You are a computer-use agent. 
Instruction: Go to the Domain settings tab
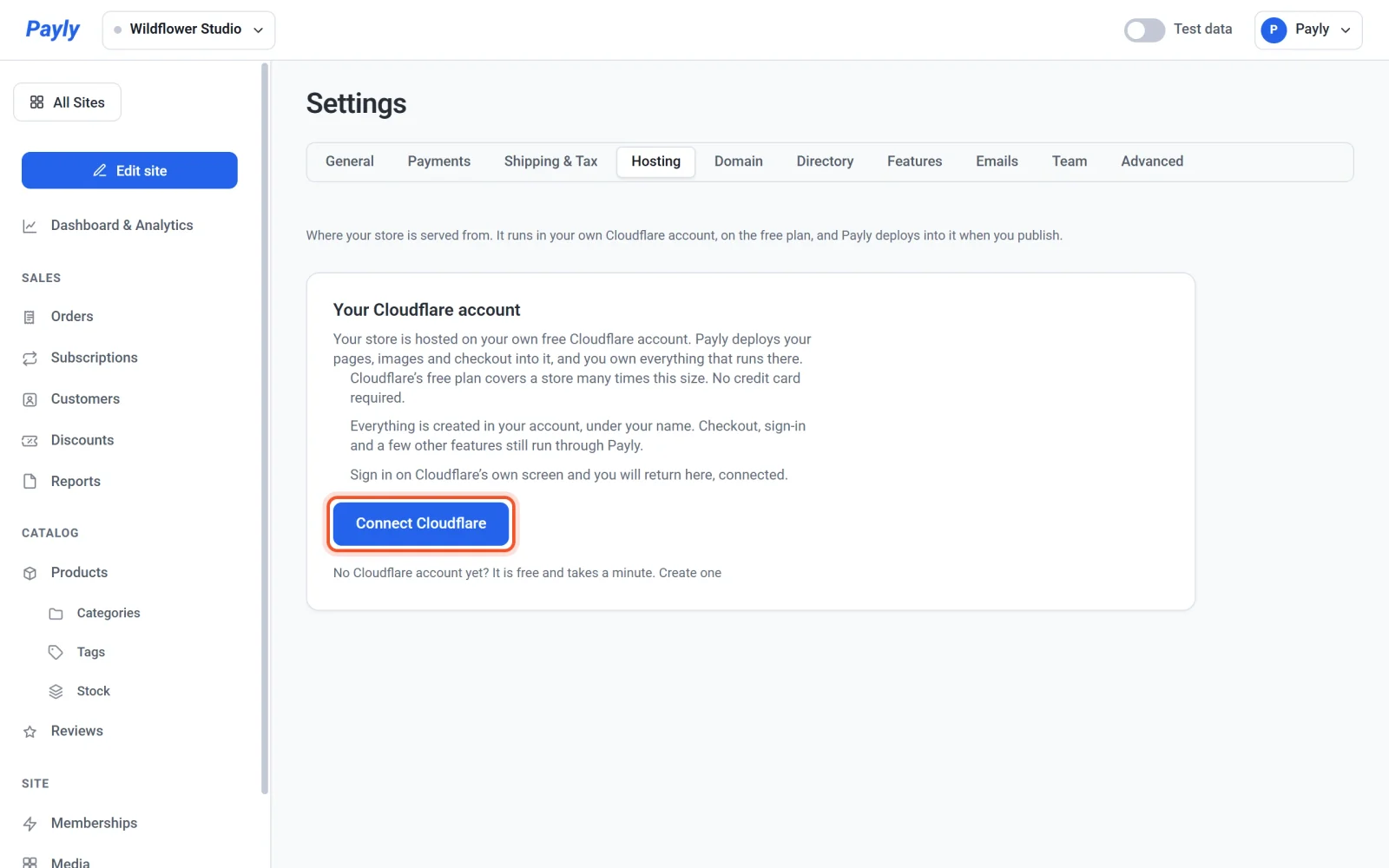[739, 161]
